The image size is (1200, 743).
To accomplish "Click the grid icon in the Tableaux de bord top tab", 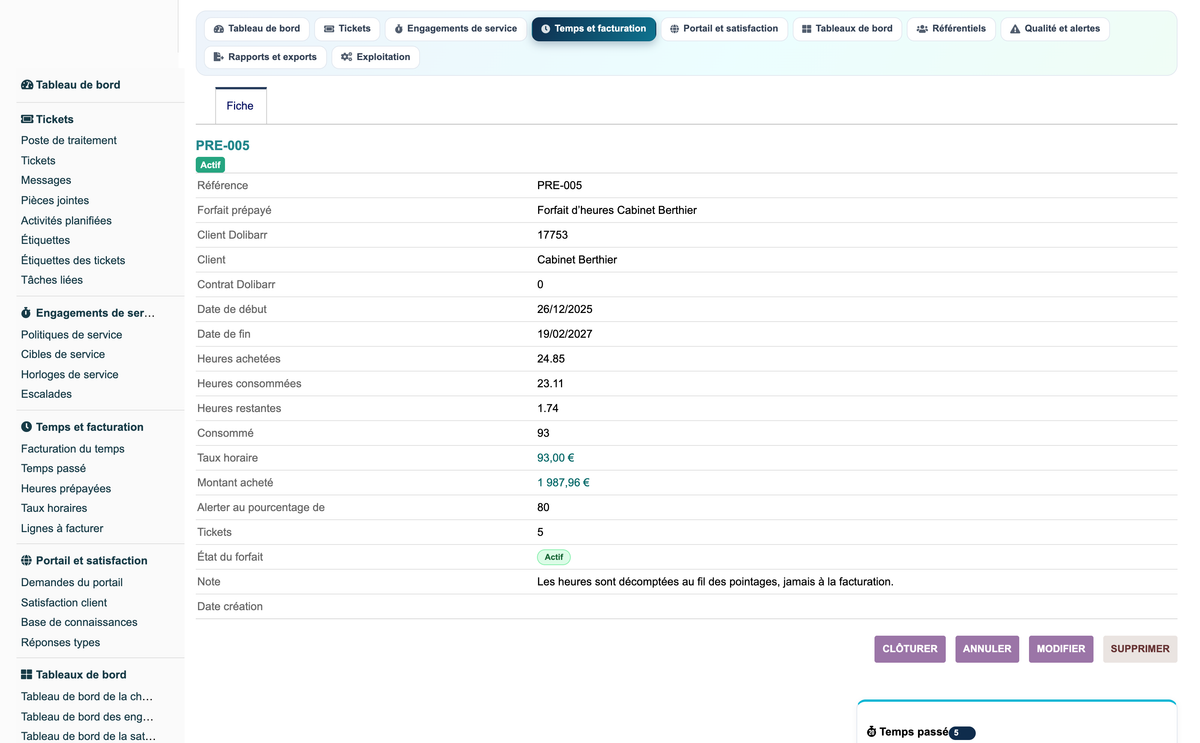I will [x=807, y=29].
